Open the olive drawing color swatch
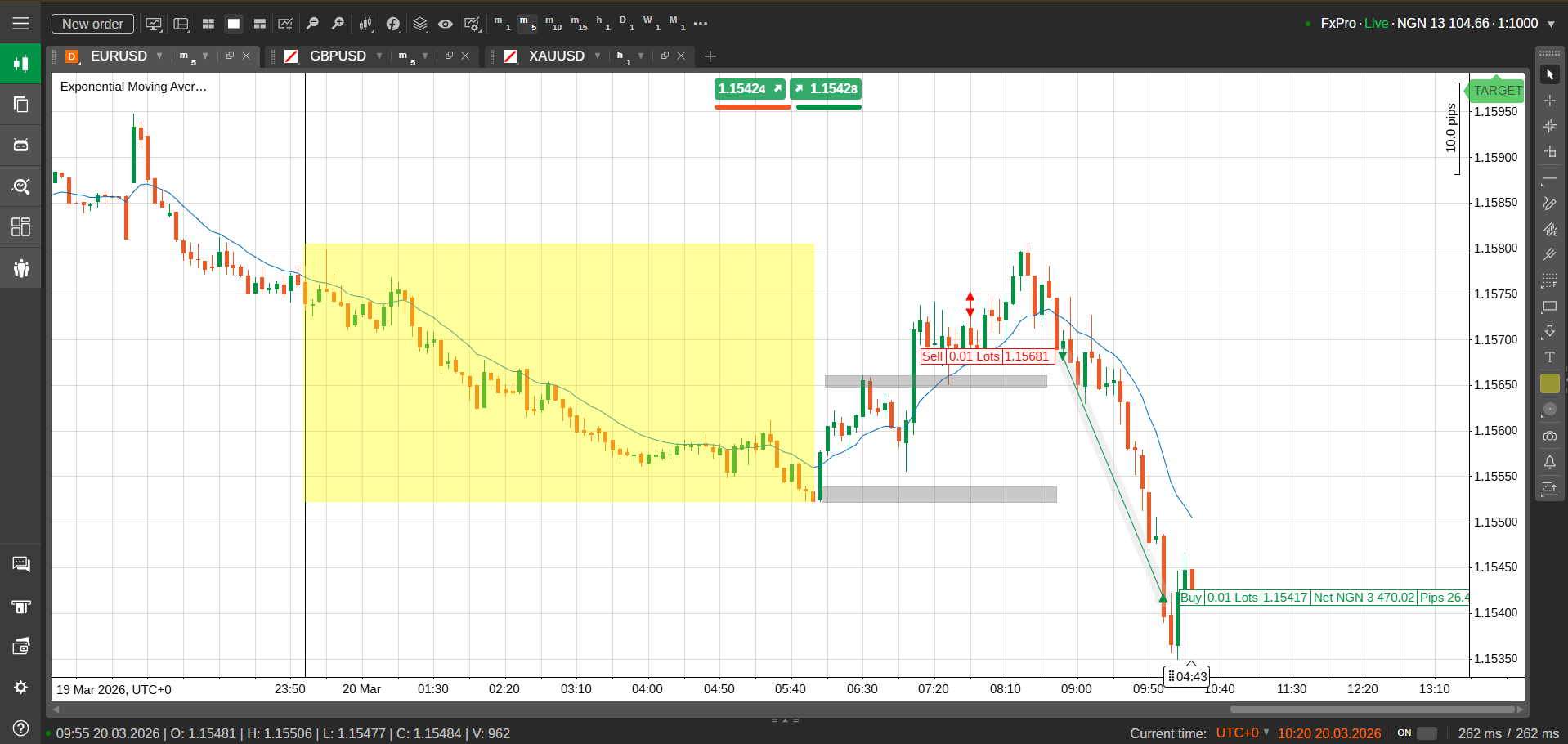Screen dimensions: 1568x744 tap(1549, 383)
